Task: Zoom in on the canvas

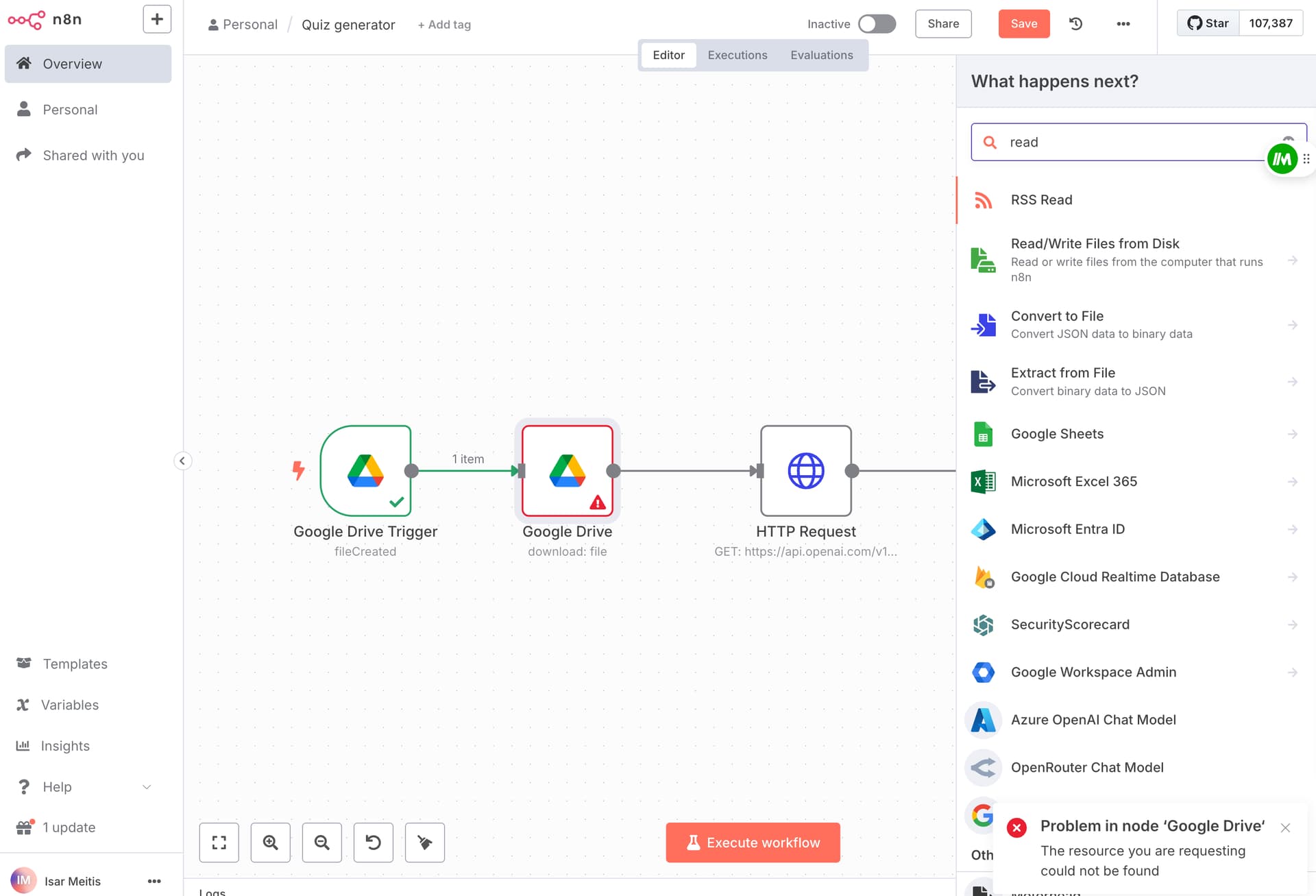Action: click(271, 843)
